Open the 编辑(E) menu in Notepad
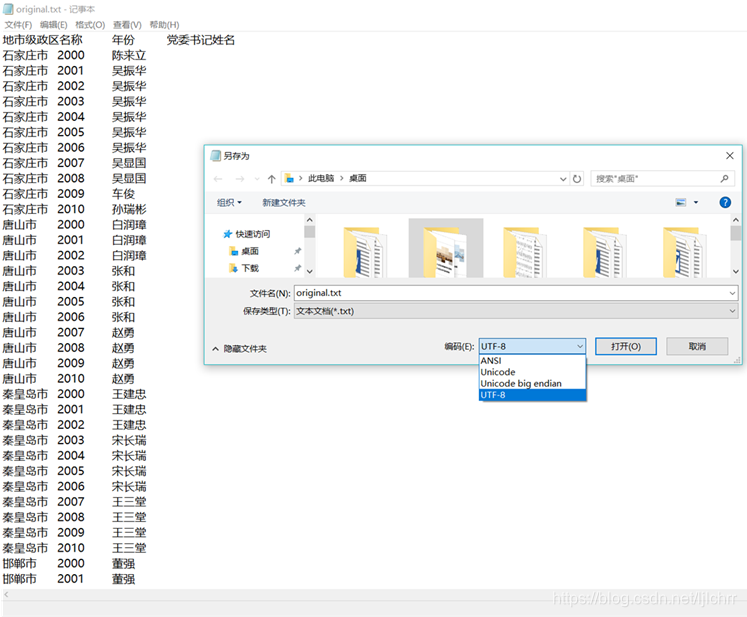The width and height of the screenshot is (747, 617). (53, 25)
